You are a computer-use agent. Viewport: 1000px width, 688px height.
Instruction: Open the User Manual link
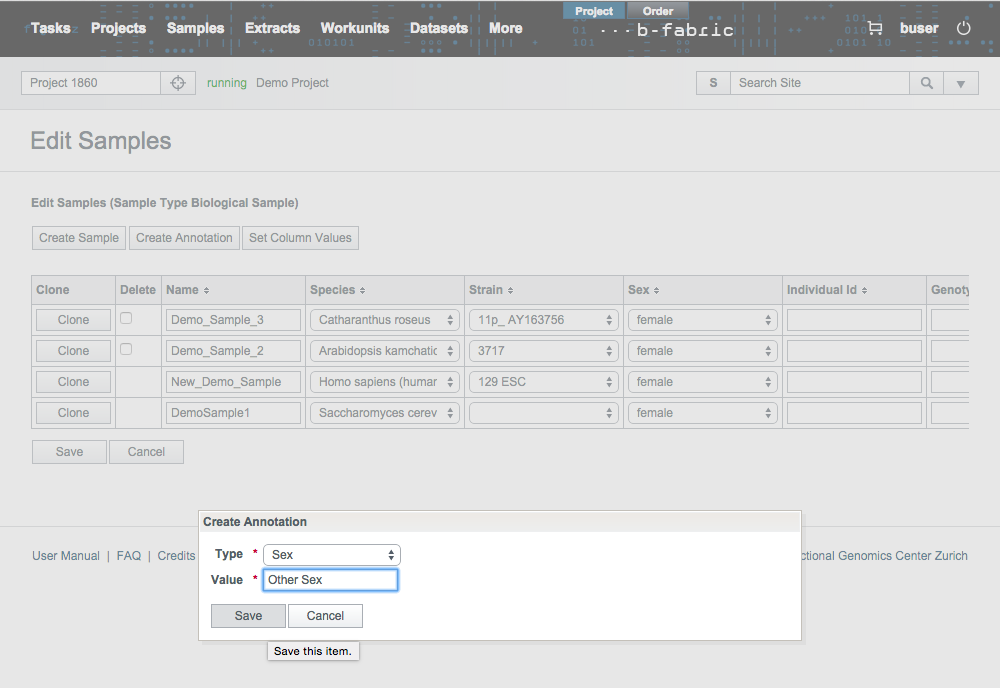click(x=66, y=556)
